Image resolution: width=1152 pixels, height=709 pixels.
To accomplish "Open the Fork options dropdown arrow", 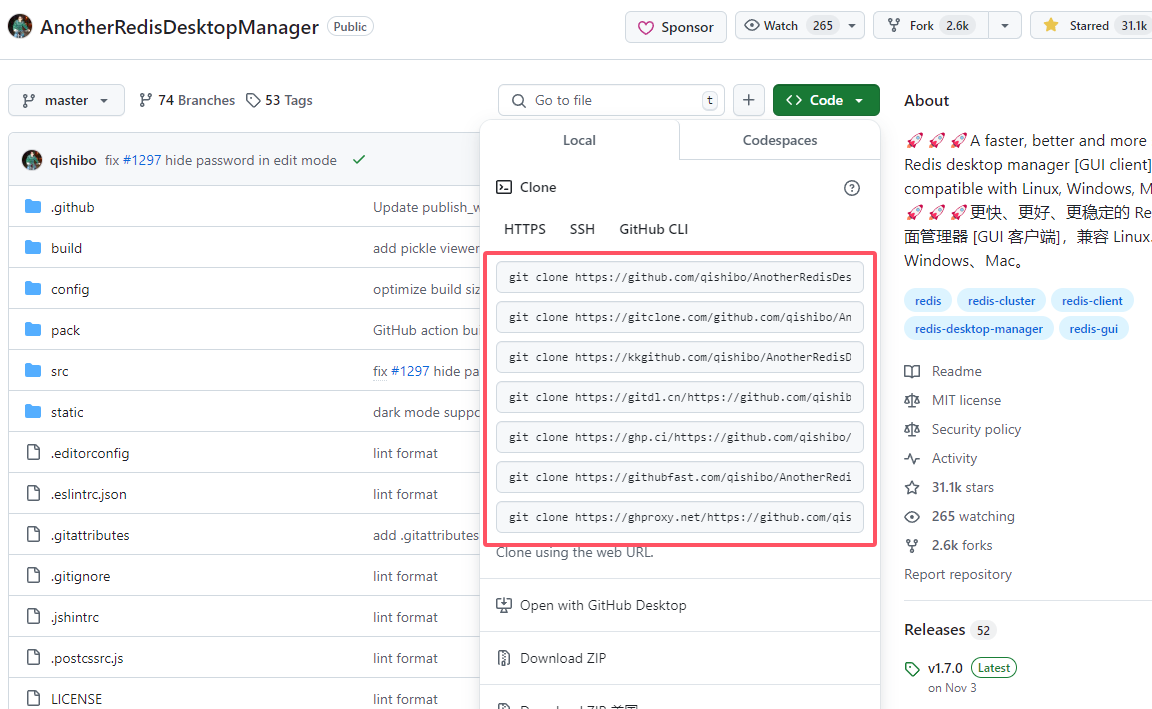I will pyautogui.click(x=1004, y=26).
